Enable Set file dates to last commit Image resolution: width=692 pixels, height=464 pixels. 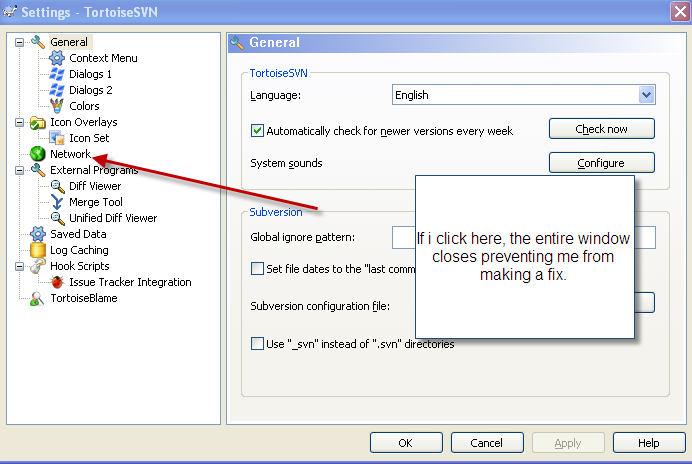click(x=257, y=268)
